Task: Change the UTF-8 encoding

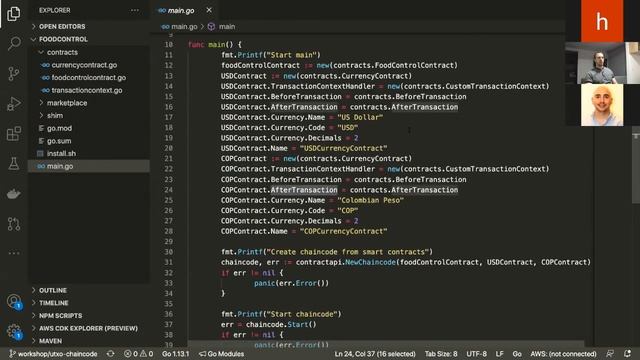Action: (476, 354)
